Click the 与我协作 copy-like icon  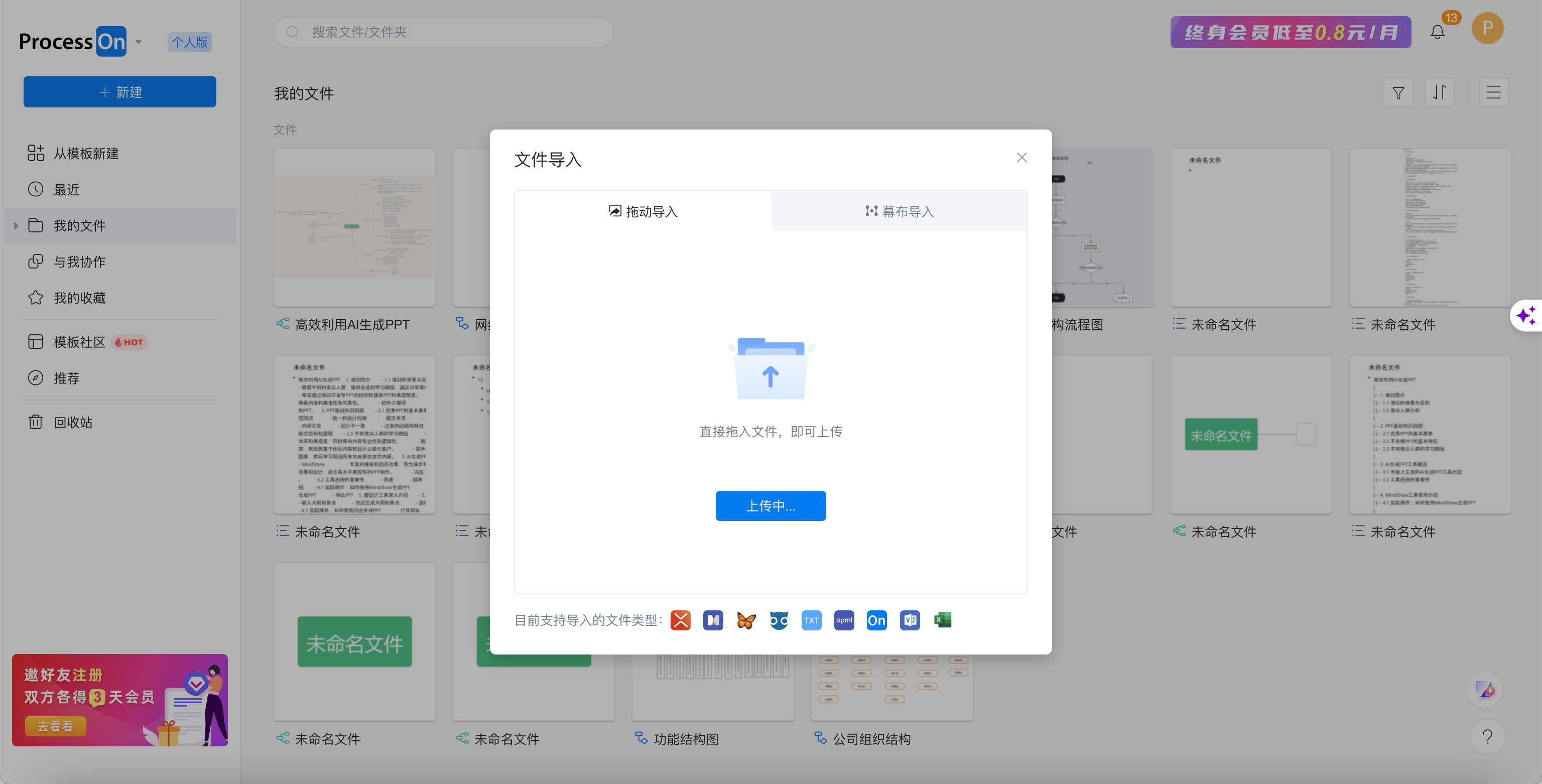tap(36, 262)
